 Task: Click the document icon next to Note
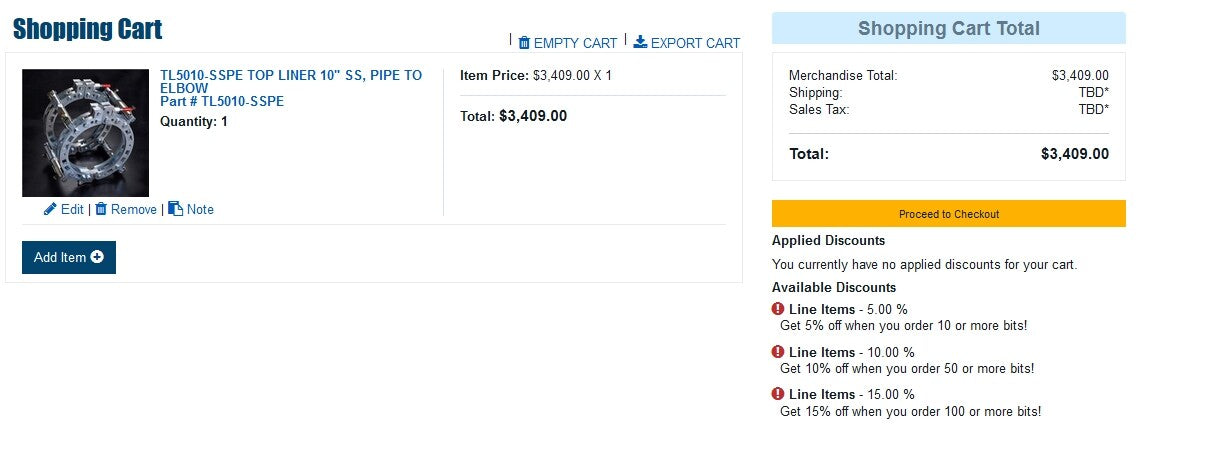coord(175,209)
